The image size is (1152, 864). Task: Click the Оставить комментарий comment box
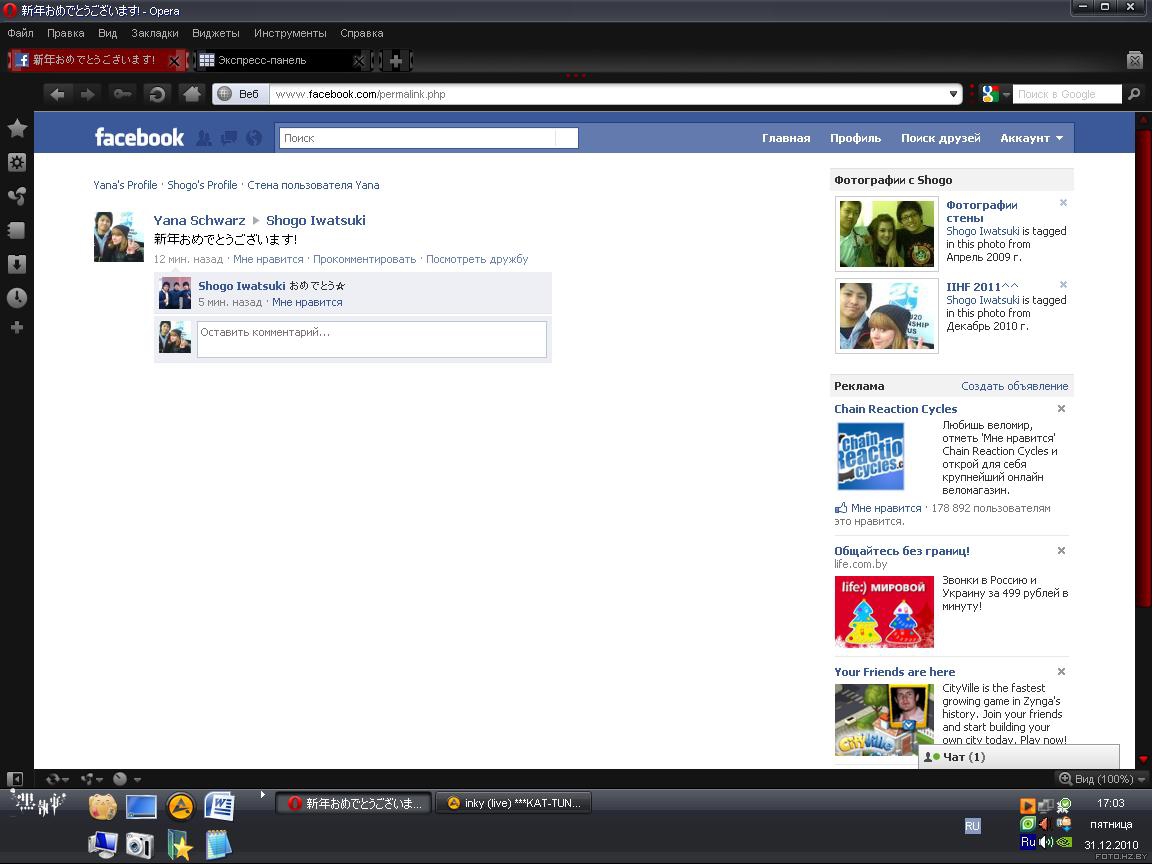(x=372, y=339)
